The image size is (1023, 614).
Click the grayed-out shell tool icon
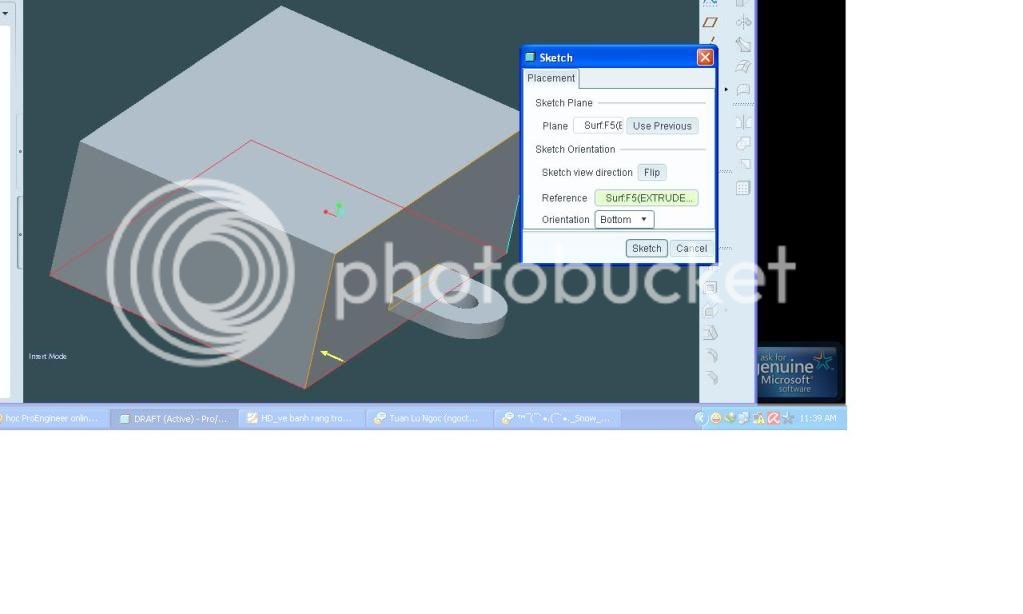(x=711, y=310)
